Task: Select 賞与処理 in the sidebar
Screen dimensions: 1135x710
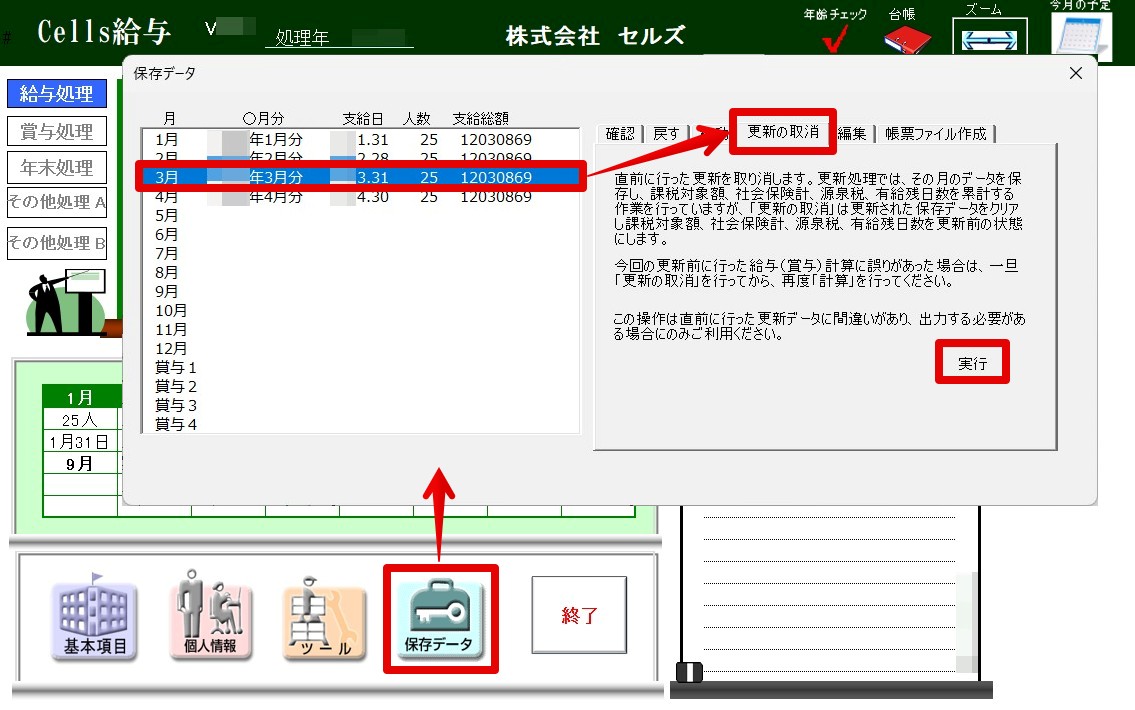Action: tap(56, 131)
